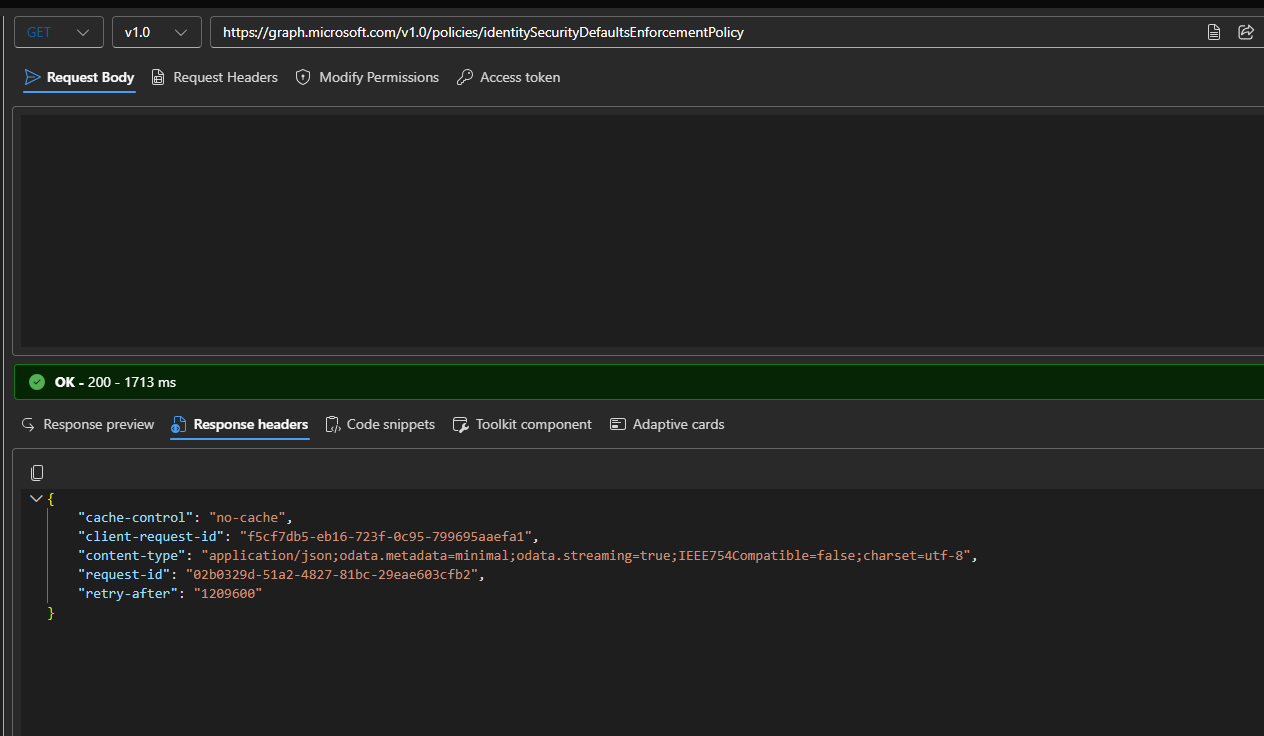Click the OK - 200 - 1713 ms status bar

pyautogui.click(x=639, y=382)
